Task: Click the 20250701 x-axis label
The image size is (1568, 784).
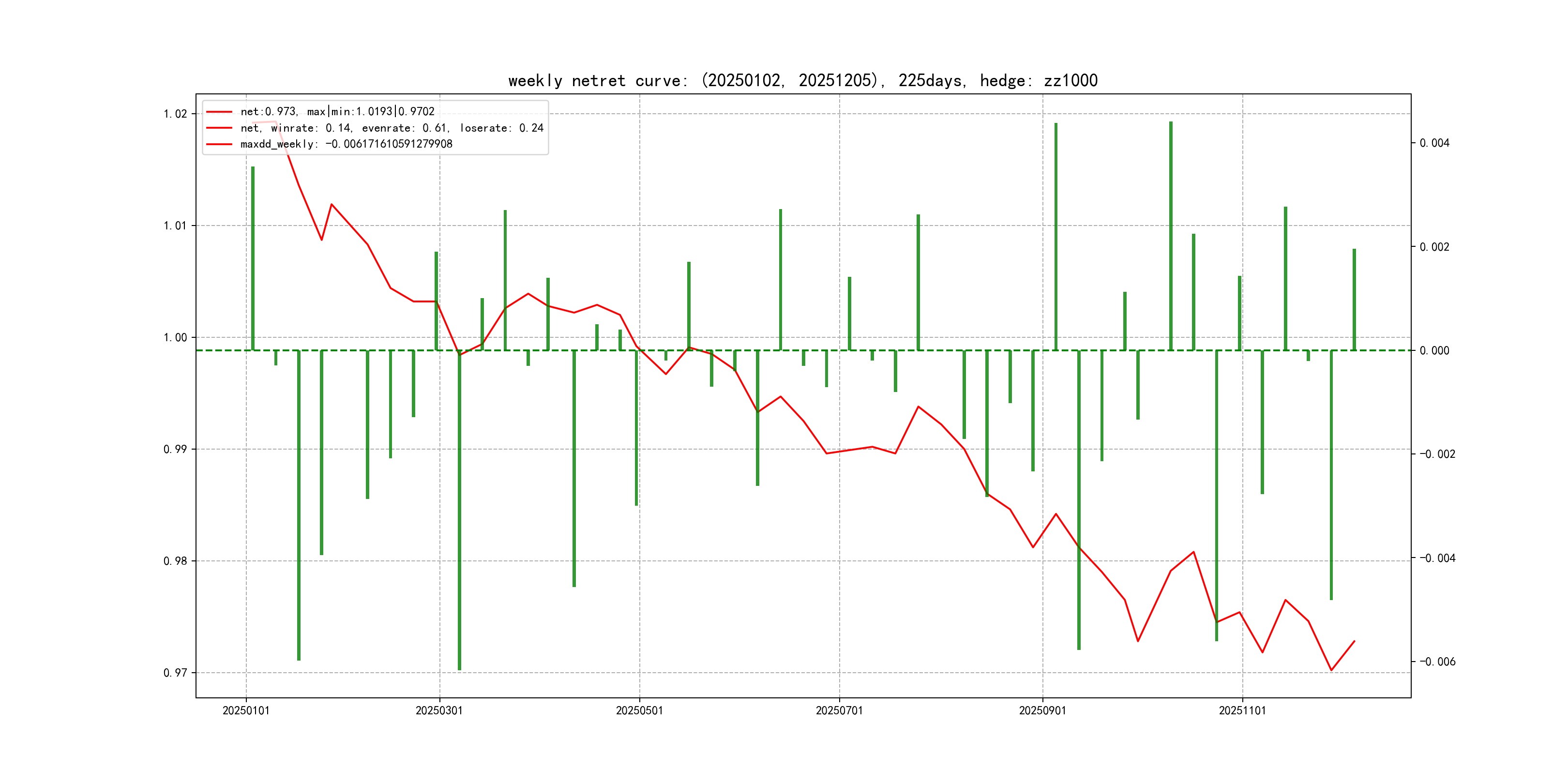Action: pos(839,710)
